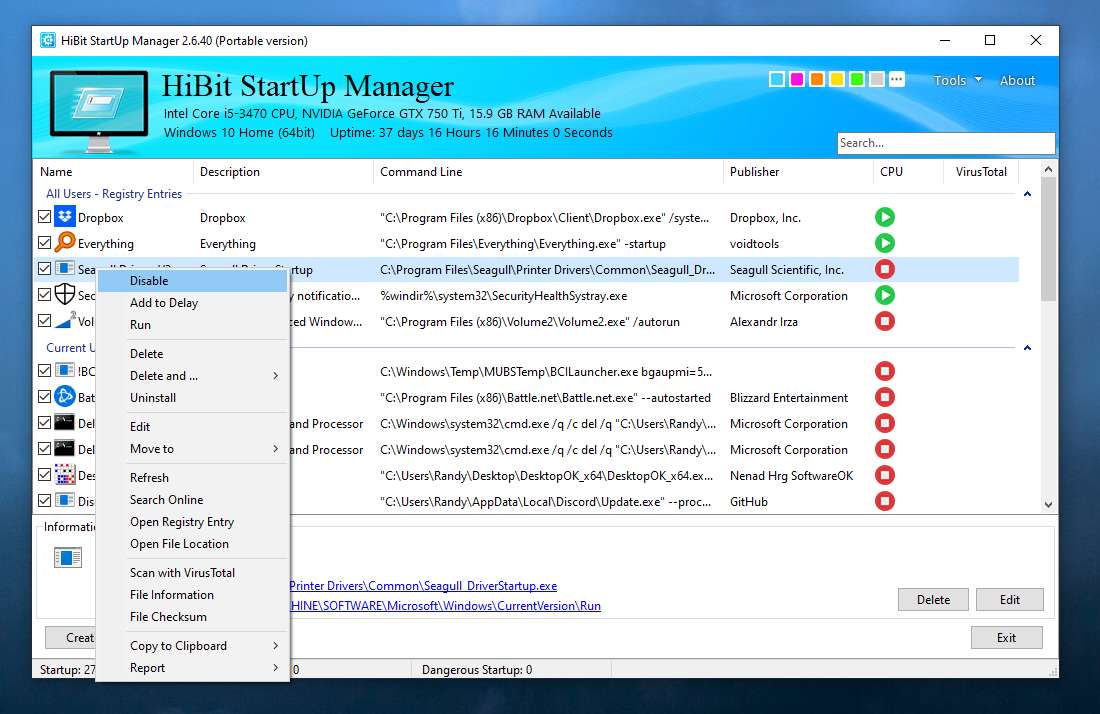The image size is (1100, 714).
Task: Choose 'Open Registry Entry' from the context menu
Action: [192, 522]
